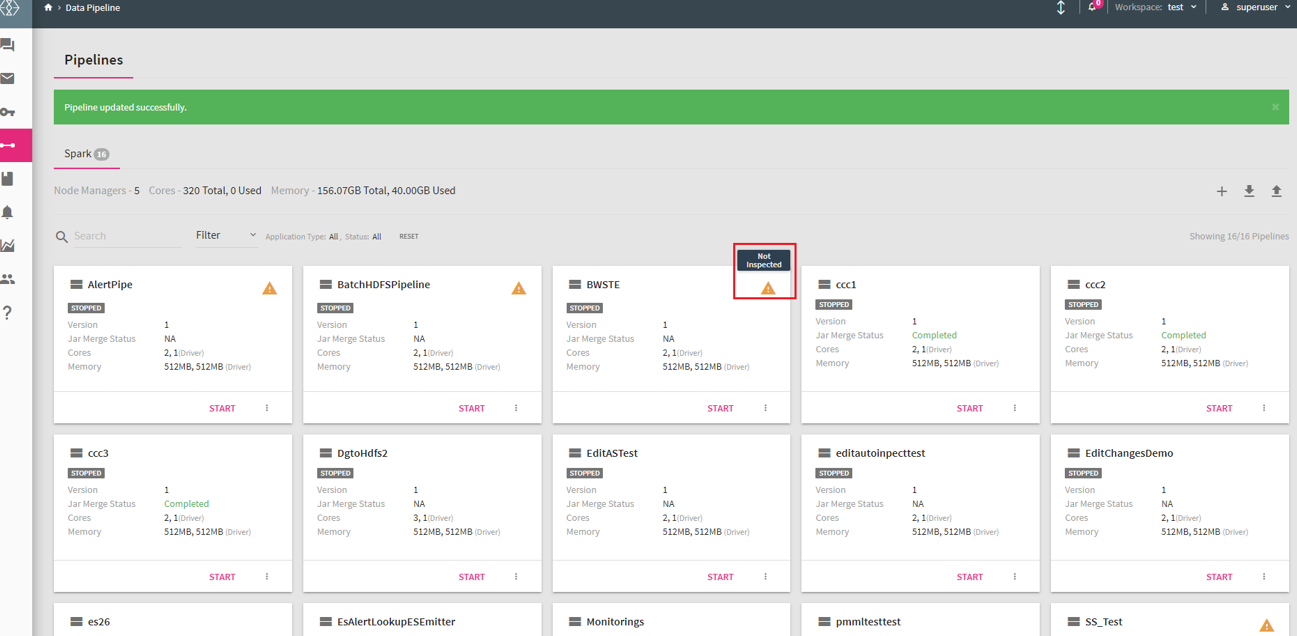Open the Workspace test dropdown
The width and height of the screenshot is (1297, 636).
1182,7
